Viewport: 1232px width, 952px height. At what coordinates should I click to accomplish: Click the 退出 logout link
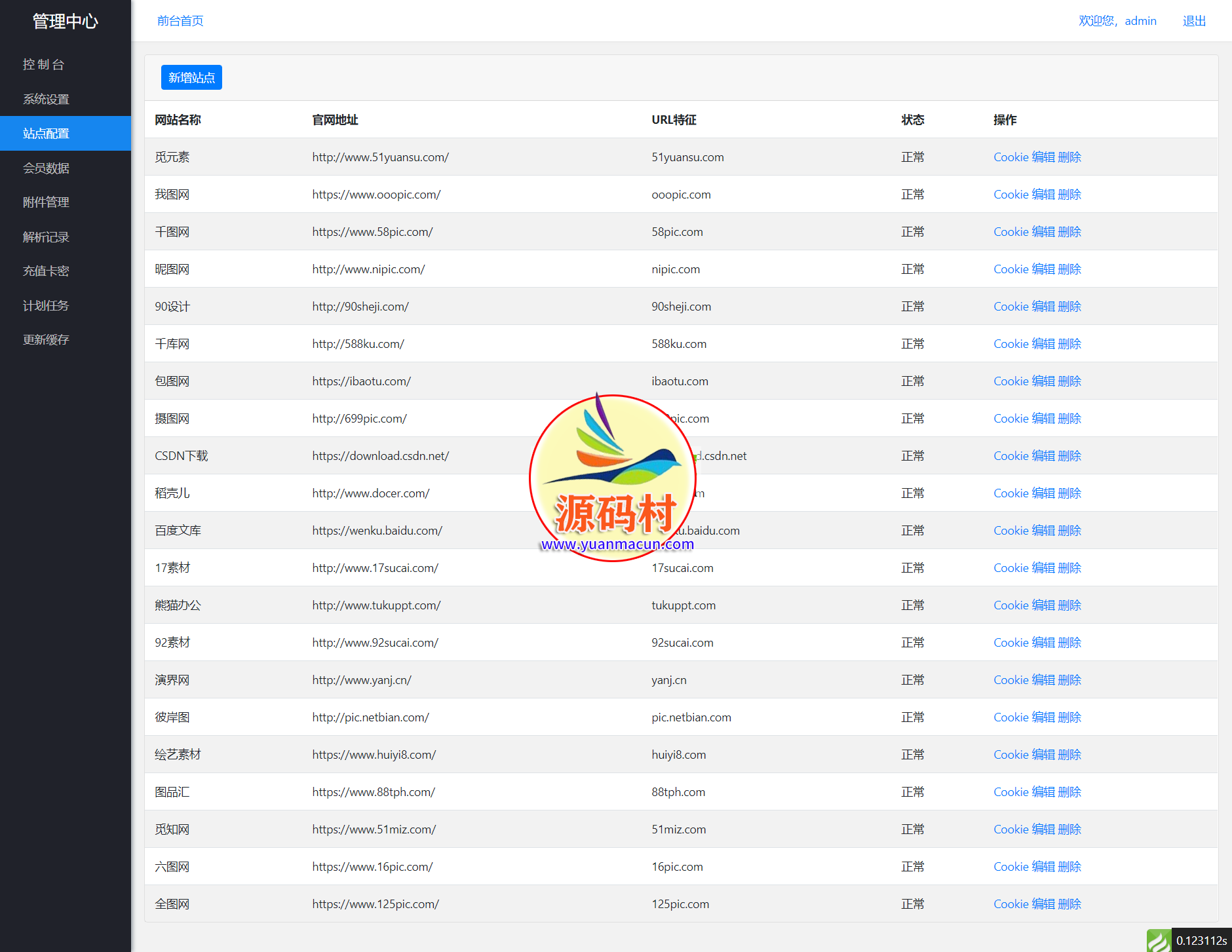(x=1194, y=21)
